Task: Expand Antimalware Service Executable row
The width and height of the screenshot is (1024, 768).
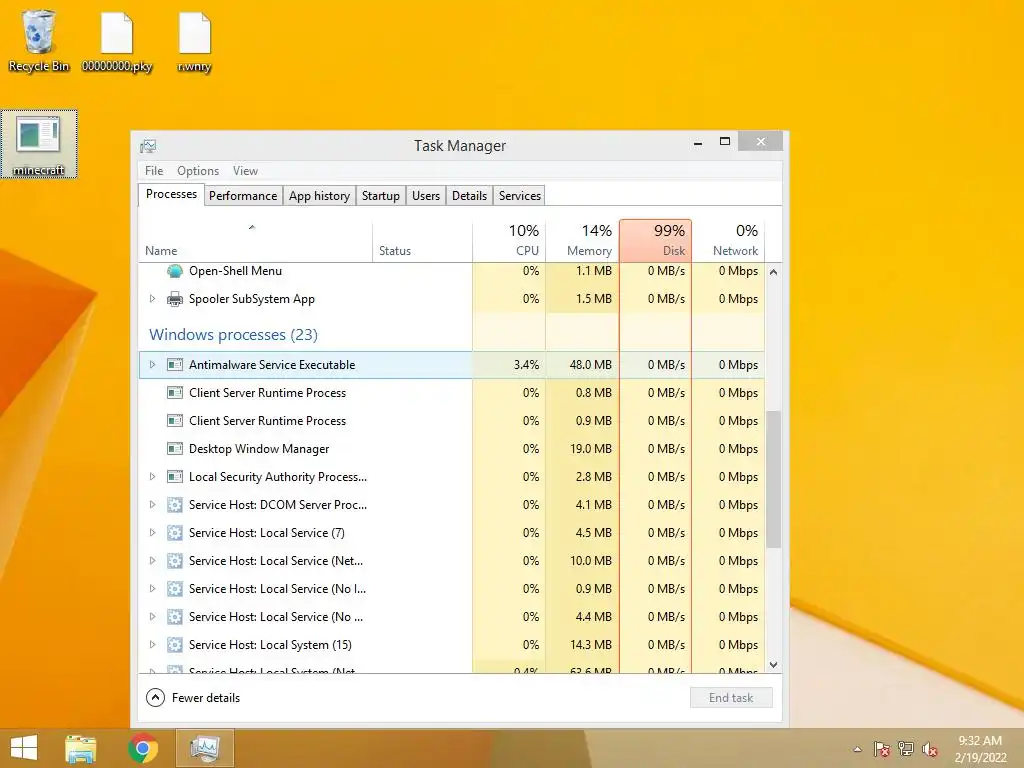Action: pos(152,364)
